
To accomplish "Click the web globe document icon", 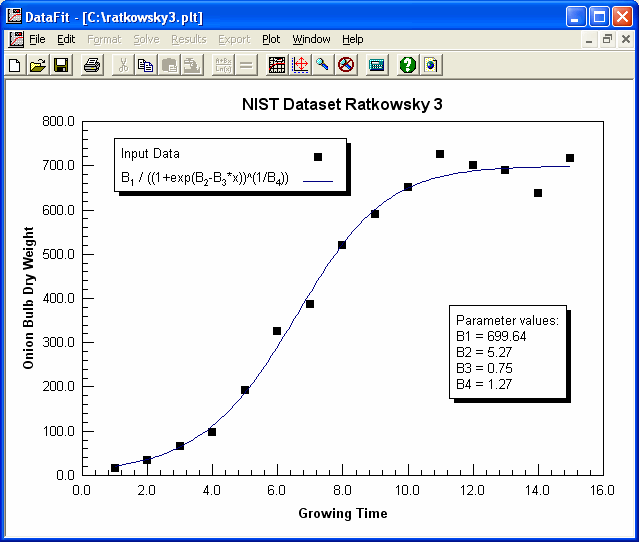I will tap(431, 65).
